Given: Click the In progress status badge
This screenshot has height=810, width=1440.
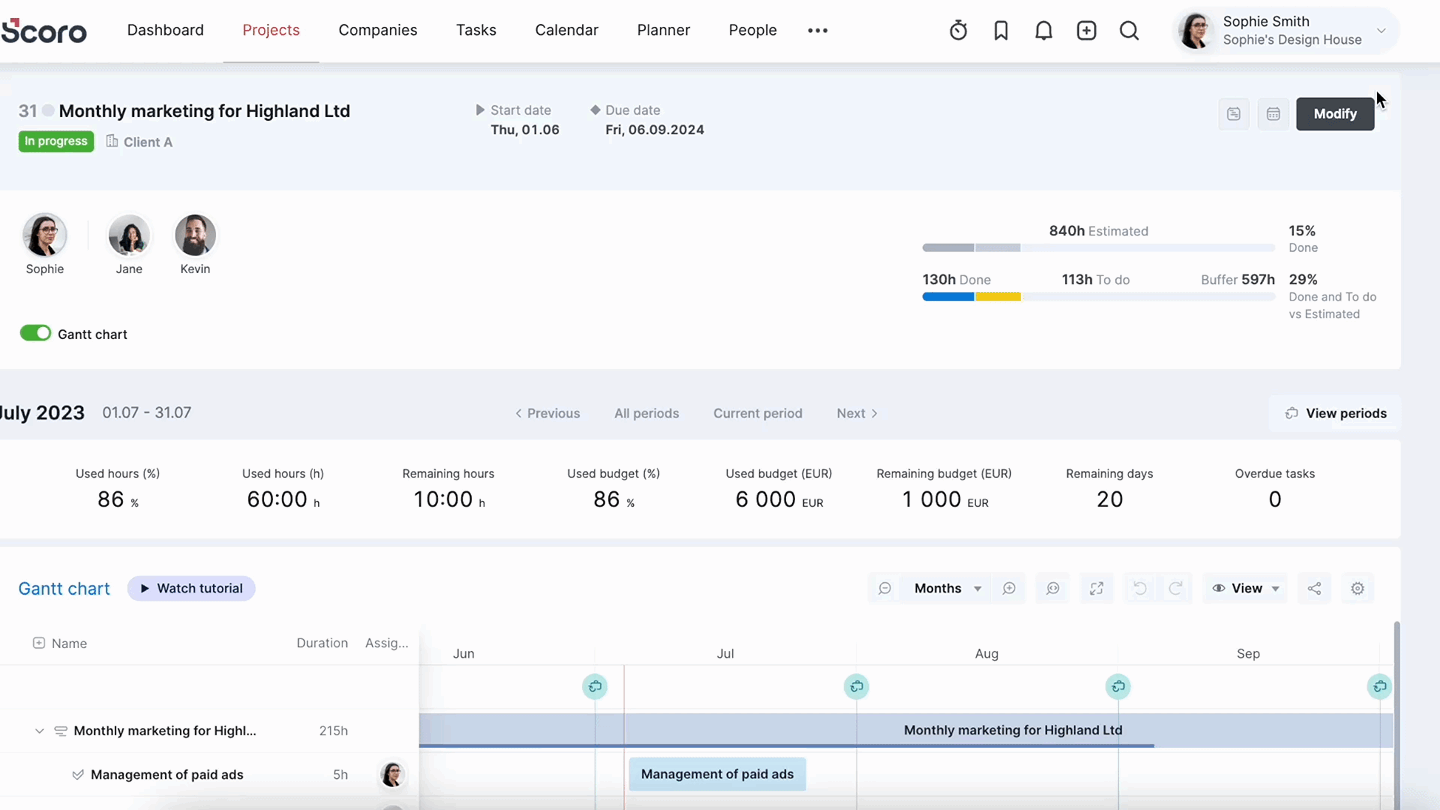Looking at the screenshot, I should [x=56, y=142].
